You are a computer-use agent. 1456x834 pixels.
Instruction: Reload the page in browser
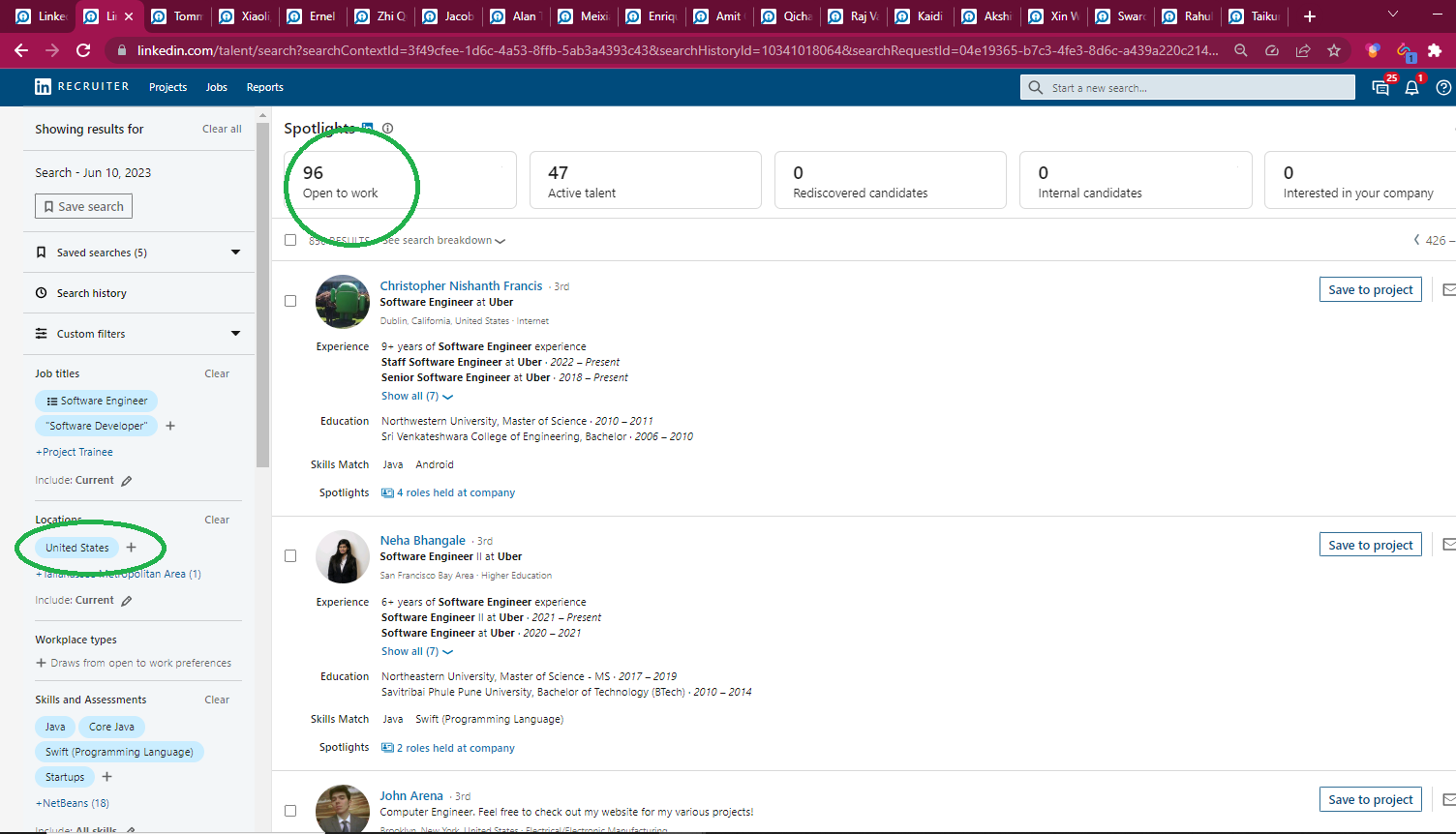tap(83, 50)
